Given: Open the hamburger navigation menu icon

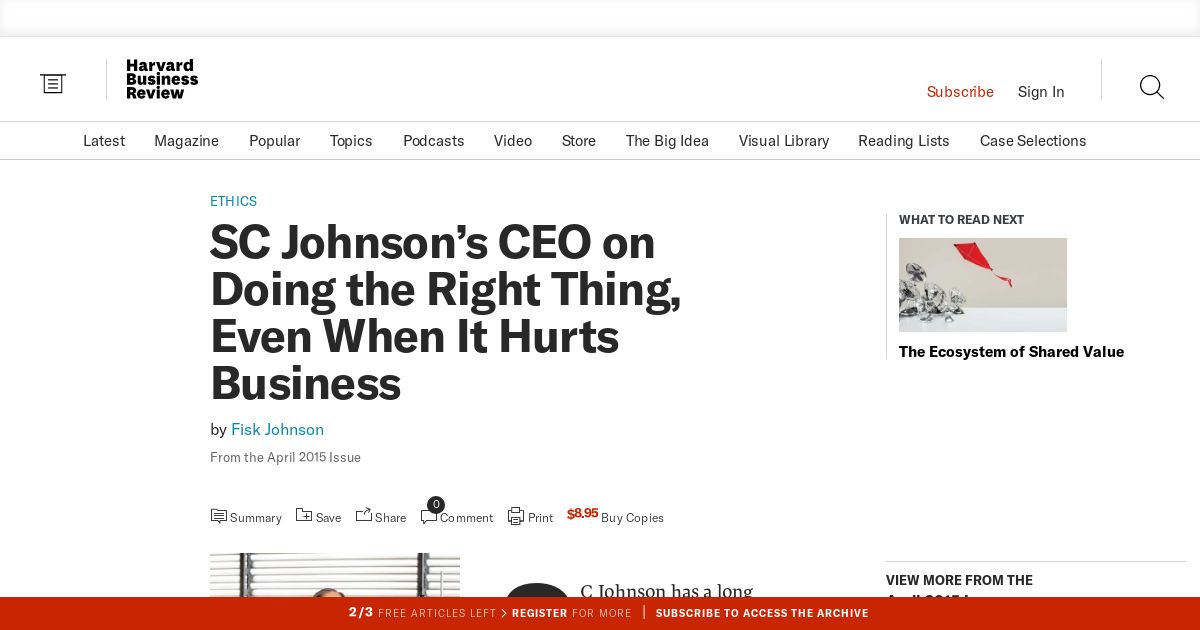Looking at the screenshot, I should 53,84.
